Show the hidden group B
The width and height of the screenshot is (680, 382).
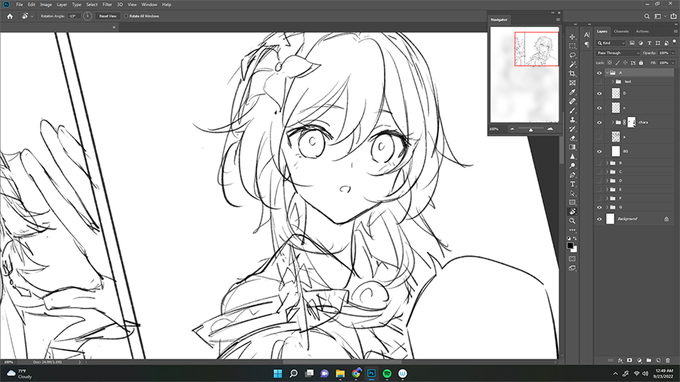click(599, 163)
